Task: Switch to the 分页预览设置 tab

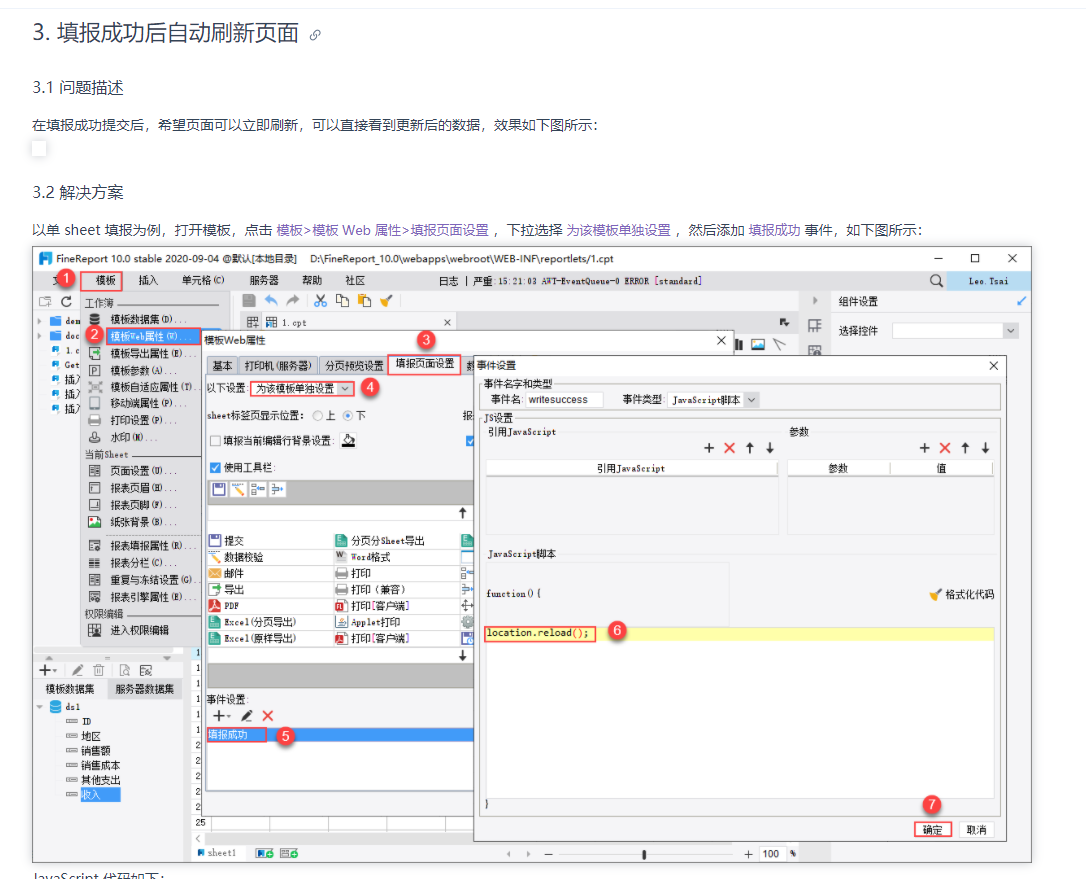Action: (x=354, y=366)
